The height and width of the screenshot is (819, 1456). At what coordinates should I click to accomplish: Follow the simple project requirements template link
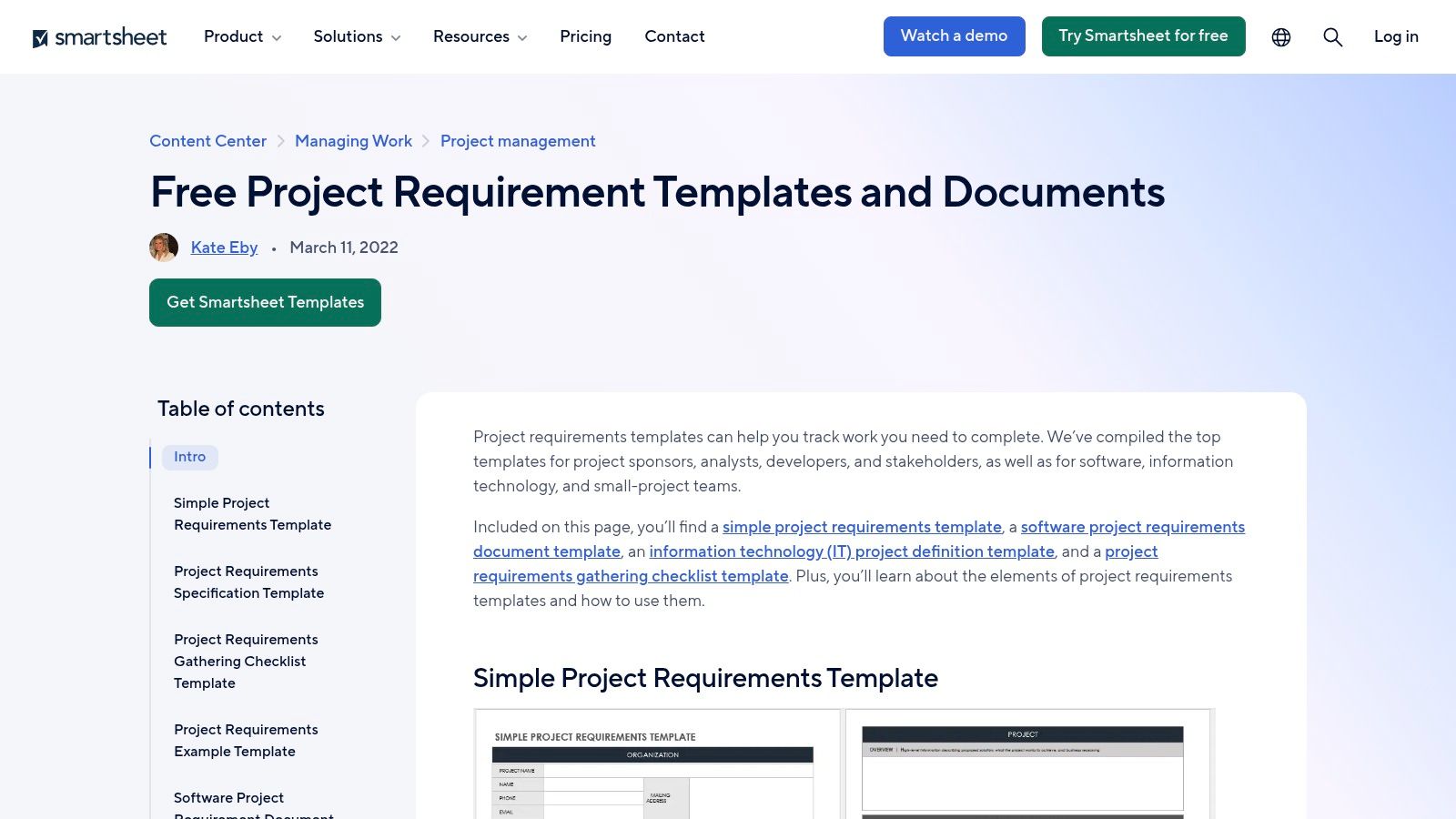(862, 527)
